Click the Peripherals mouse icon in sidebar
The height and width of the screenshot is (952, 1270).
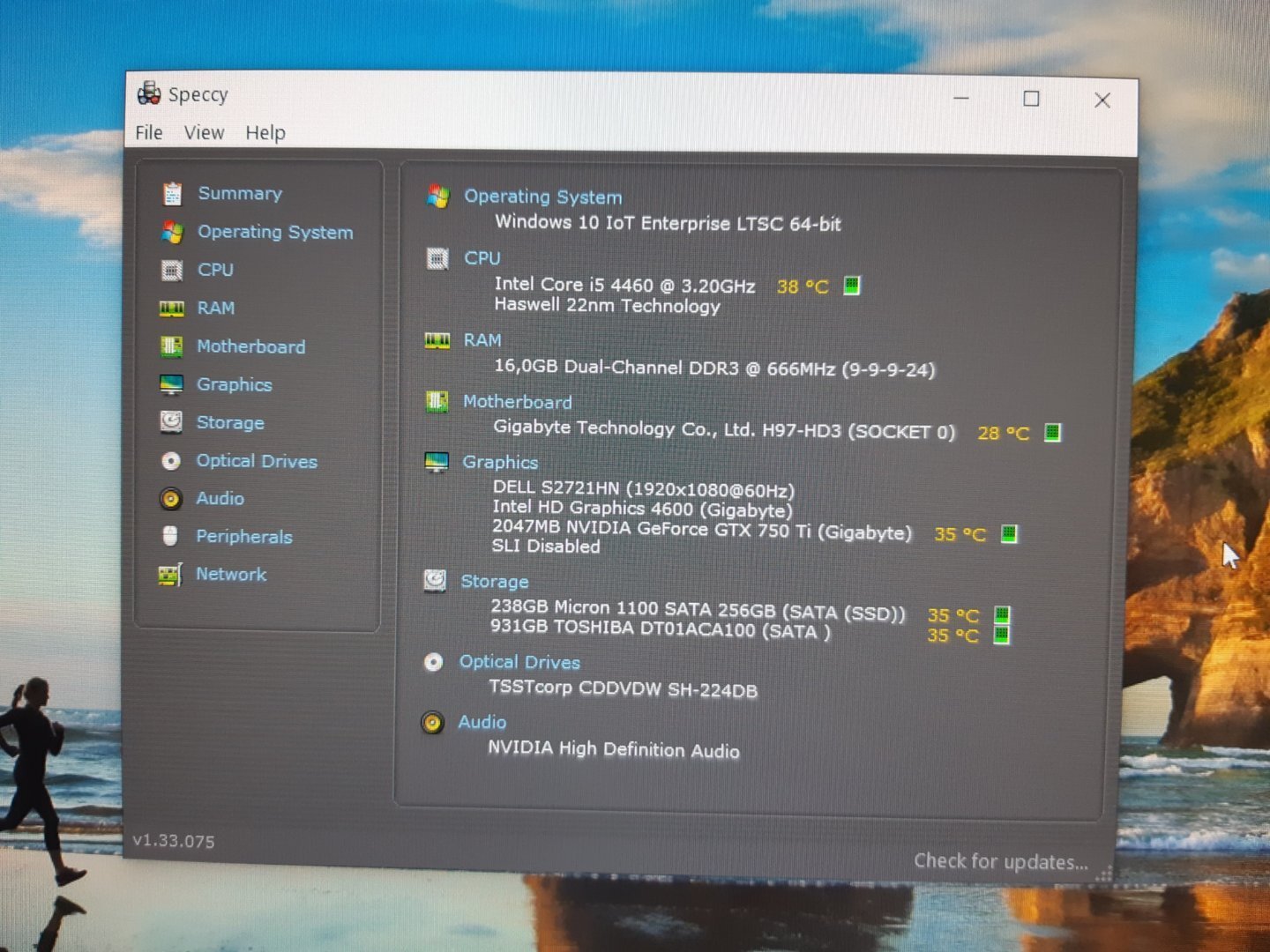point(170,536)
